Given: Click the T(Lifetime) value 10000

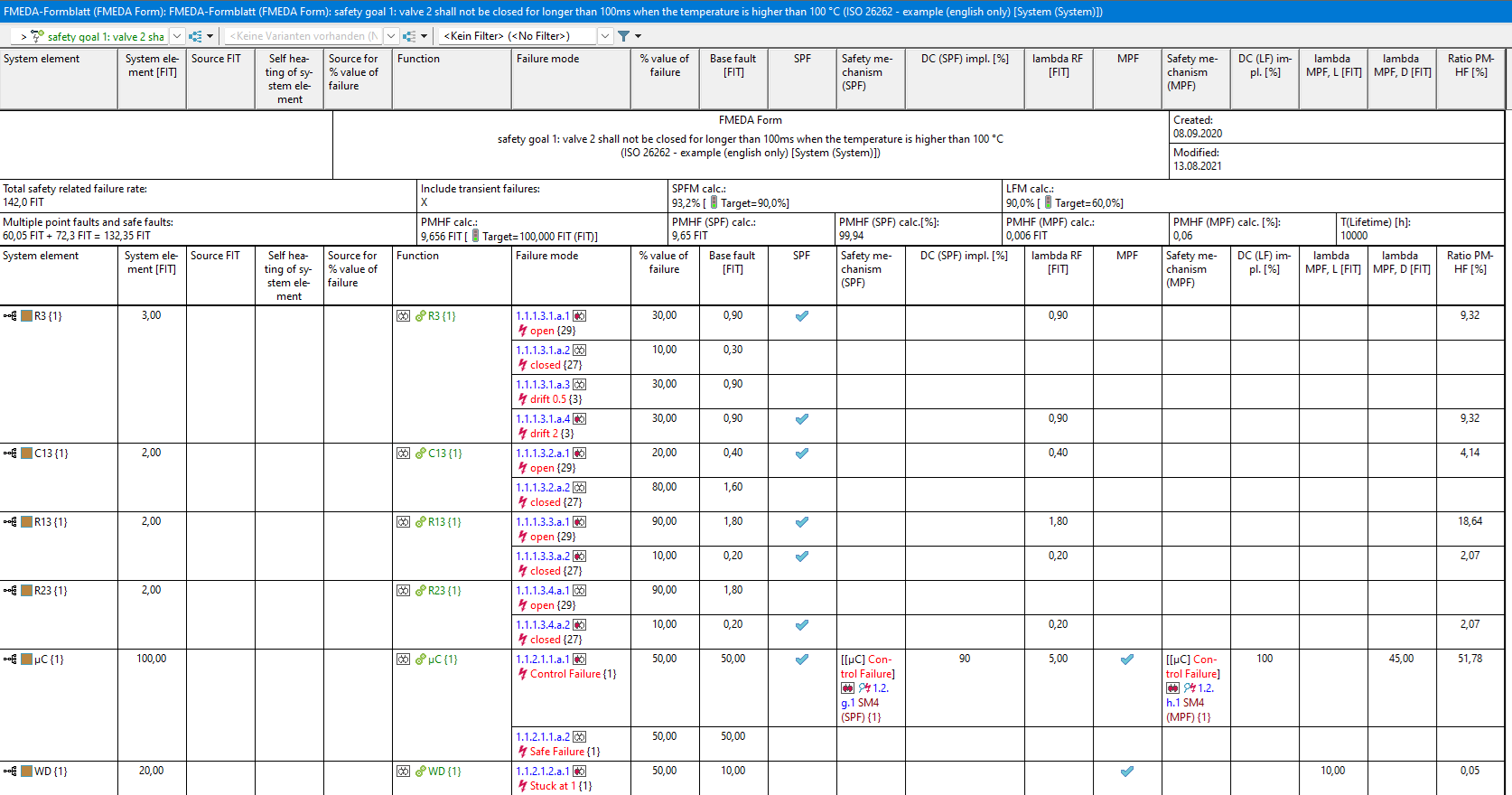Looking at the screenshot, I should (1354, 236).
